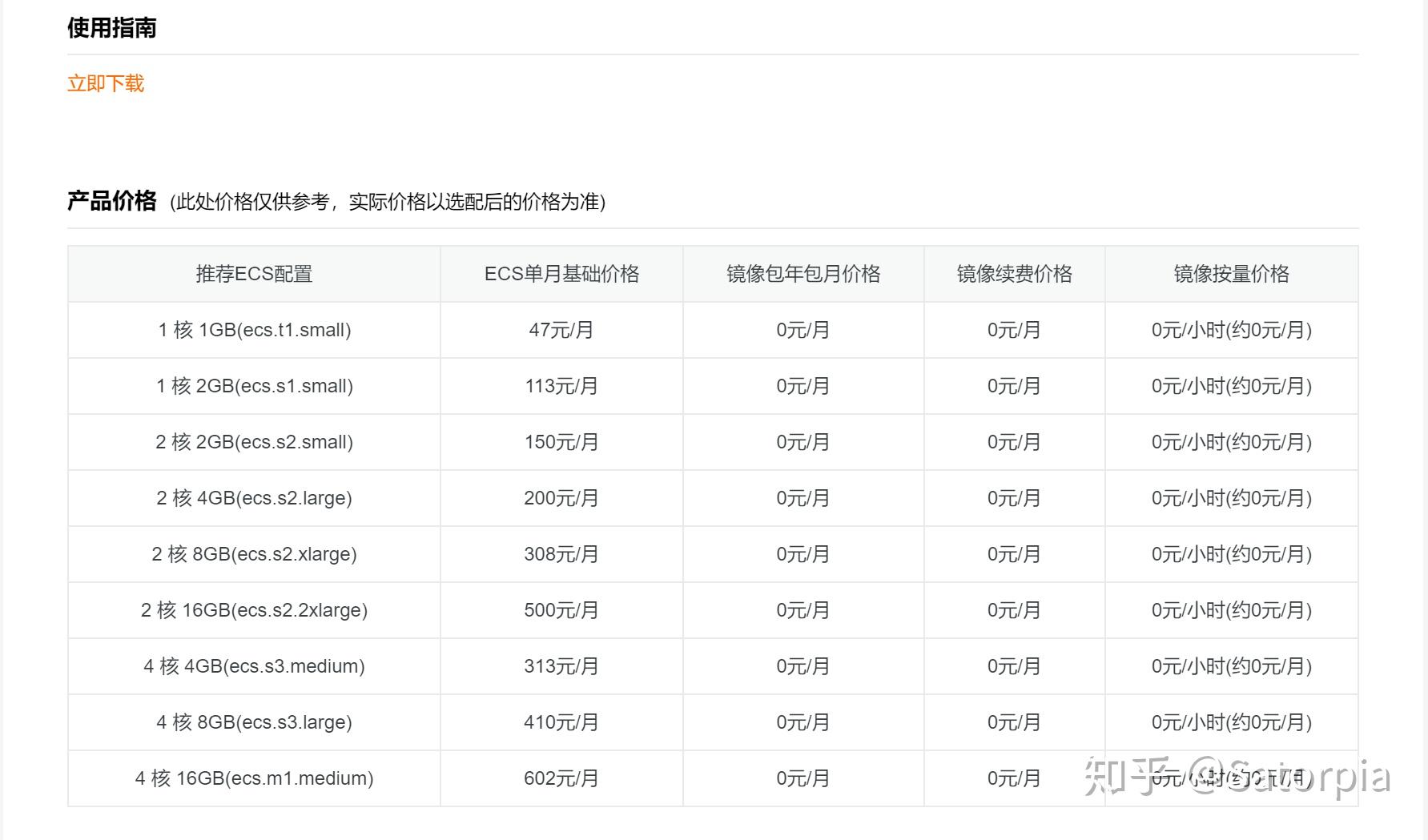Select the 4 核 8GB(ecs.s3.large) cell
The image size is (1428, 840).
pos(254,722)
